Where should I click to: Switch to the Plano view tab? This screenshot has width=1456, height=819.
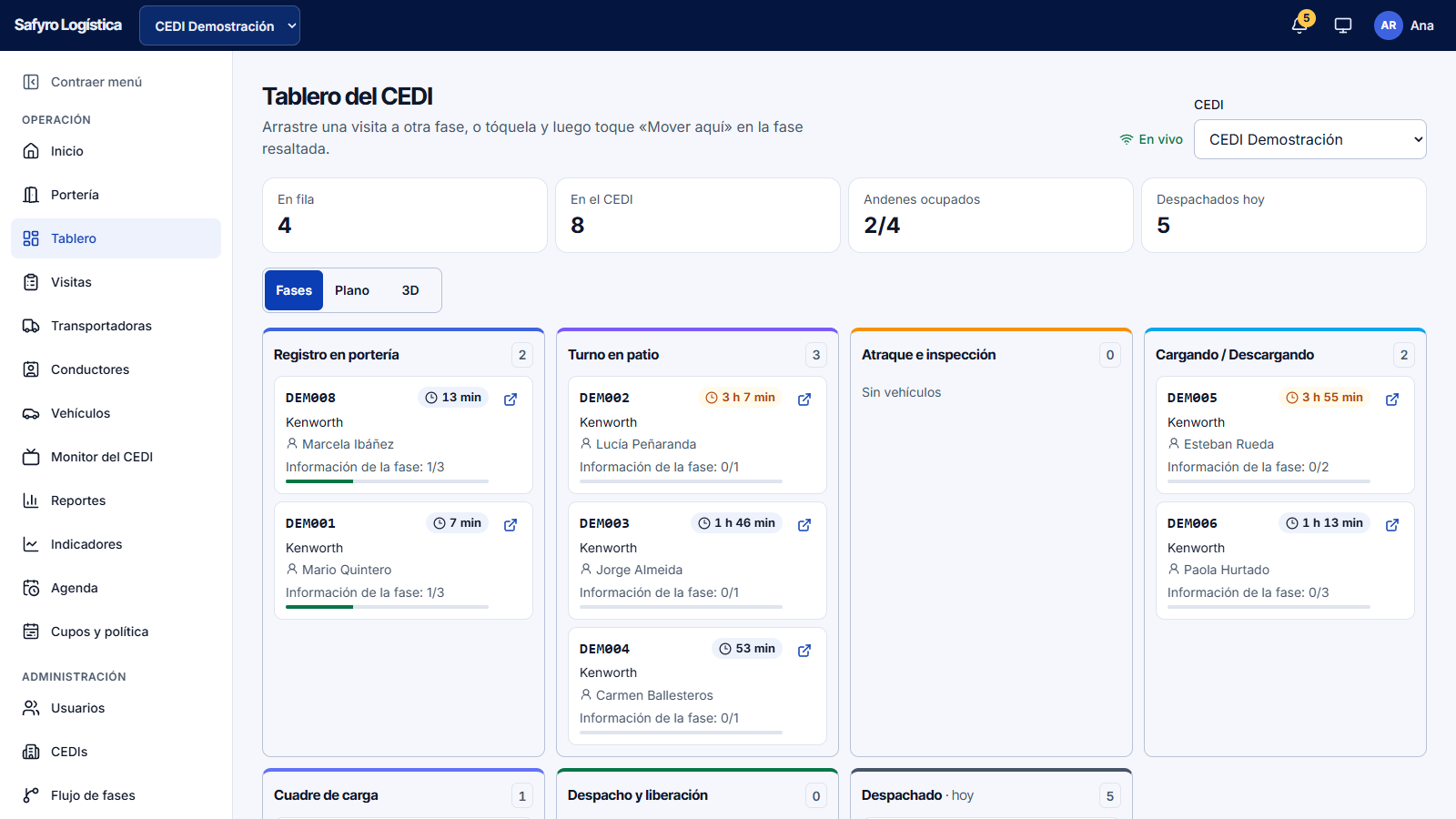352,290
